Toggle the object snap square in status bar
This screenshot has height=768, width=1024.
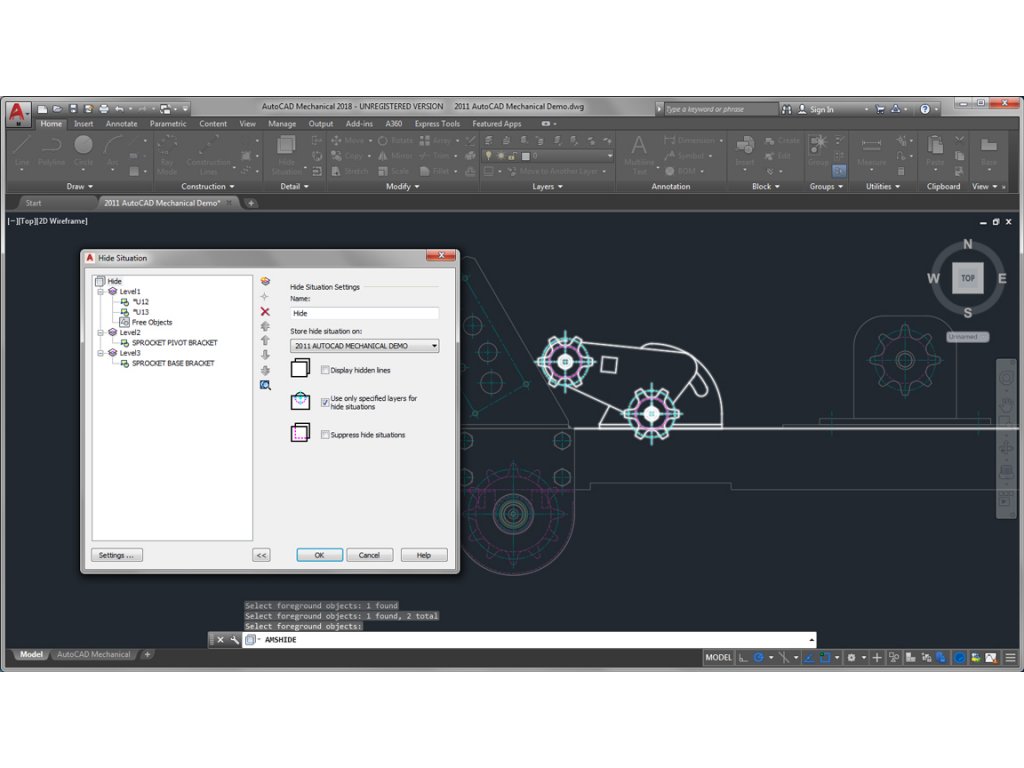pos(825,658)
